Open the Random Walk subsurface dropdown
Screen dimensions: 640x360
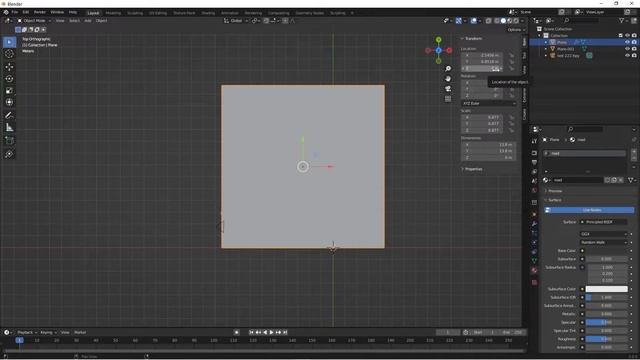pyautogui.click(x=604, y=242)
